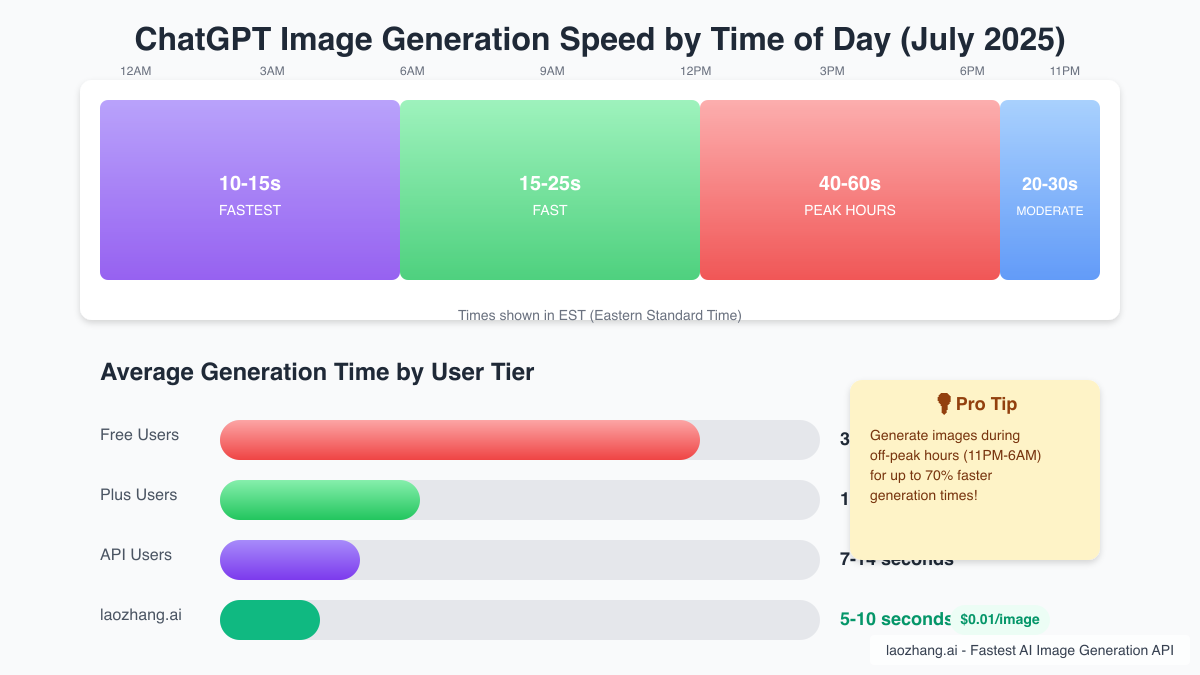Click the Free Users row label
Screen dimensions: 1200x675
pos(140,435)
